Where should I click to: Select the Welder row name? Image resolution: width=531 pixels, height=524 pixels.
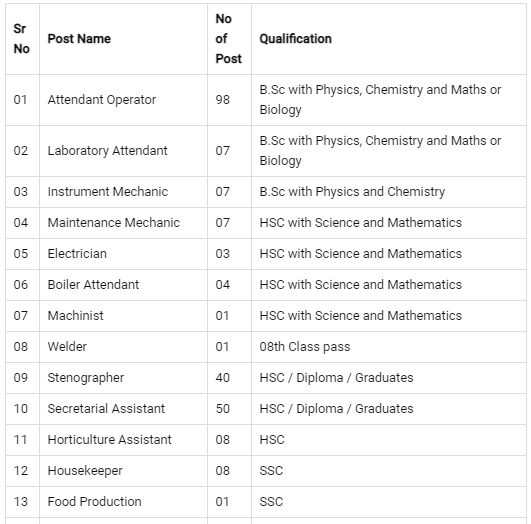(x=67, y=347)
